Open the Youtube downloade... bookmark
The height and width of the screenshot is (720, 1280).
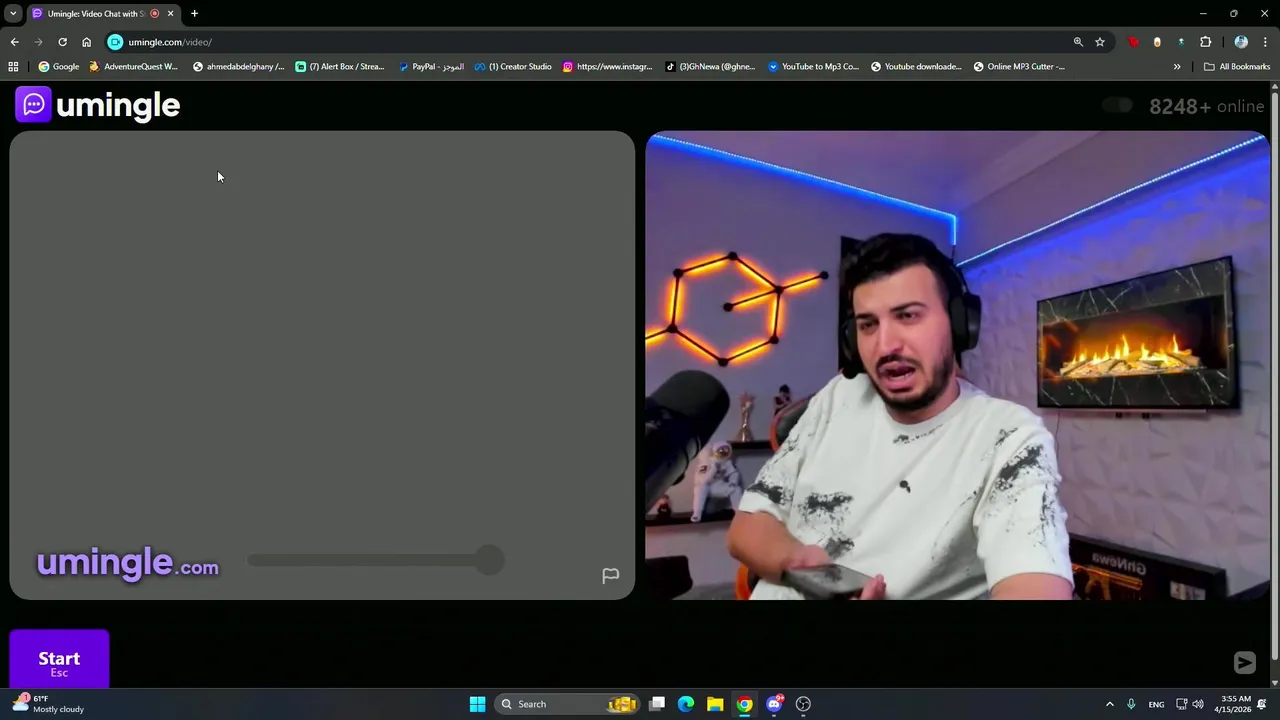[916, 67]
